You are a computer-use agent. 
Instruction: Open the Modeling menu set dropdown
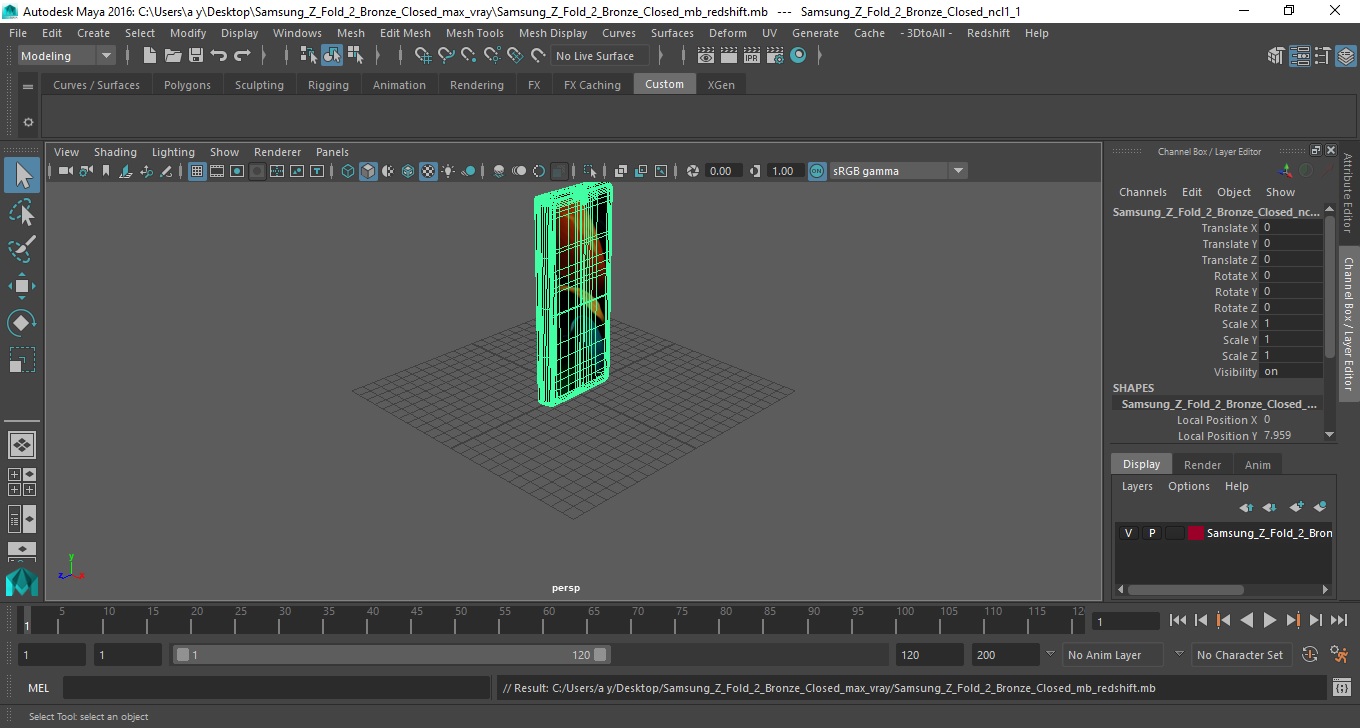click(x=66, y=56)
